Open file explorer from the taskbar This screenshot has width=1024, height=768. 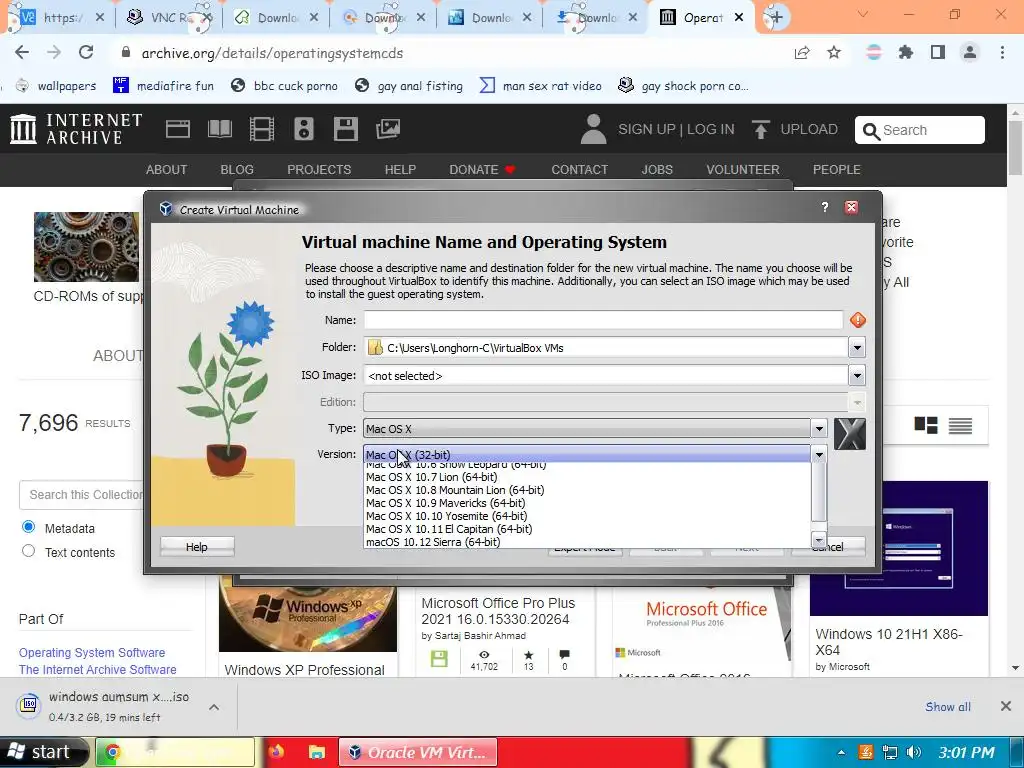click(317, 752)
